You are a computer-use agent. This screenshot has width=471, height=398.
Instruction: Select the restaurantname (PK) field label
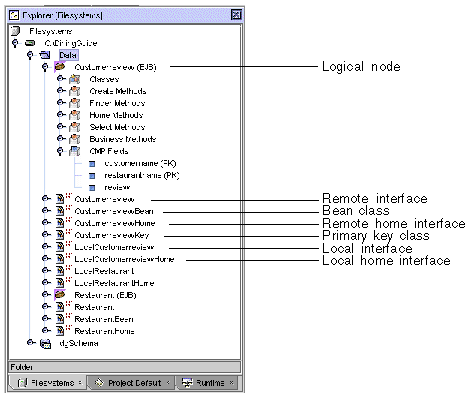(x=142, y=176)
